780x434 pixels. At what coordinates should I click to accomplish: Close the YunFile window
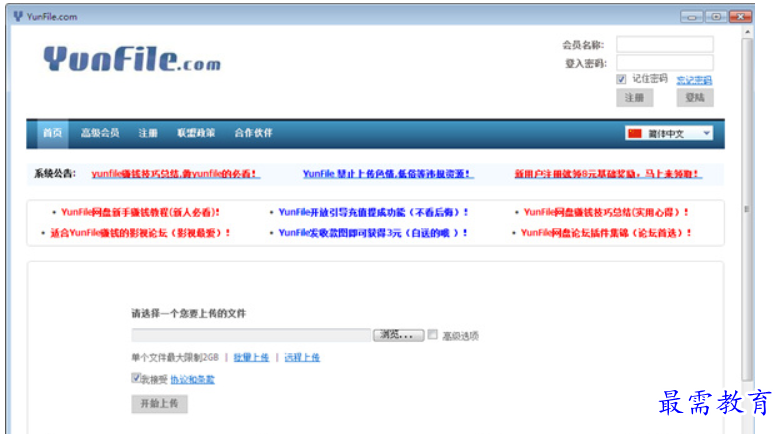(x=740, y=17)
